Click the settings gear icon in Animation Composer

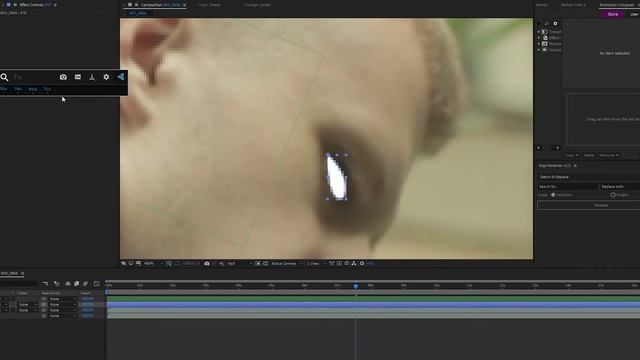coord(555,24)
